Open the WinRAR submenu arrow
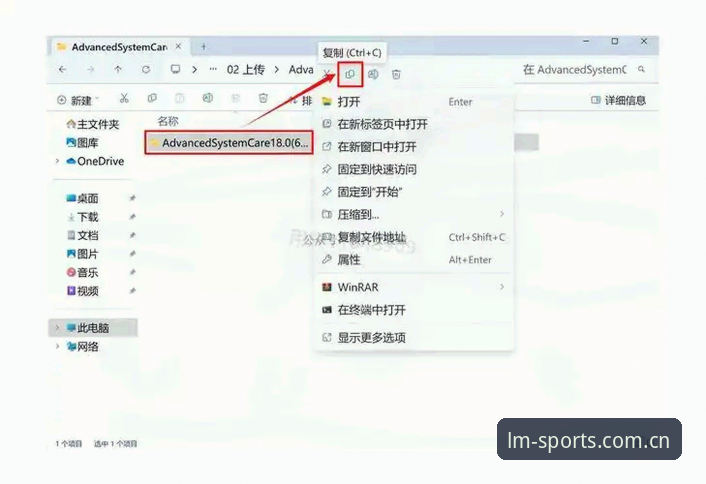Image resolution: width=706 pixels, height=484 pixels. point(502,287)
